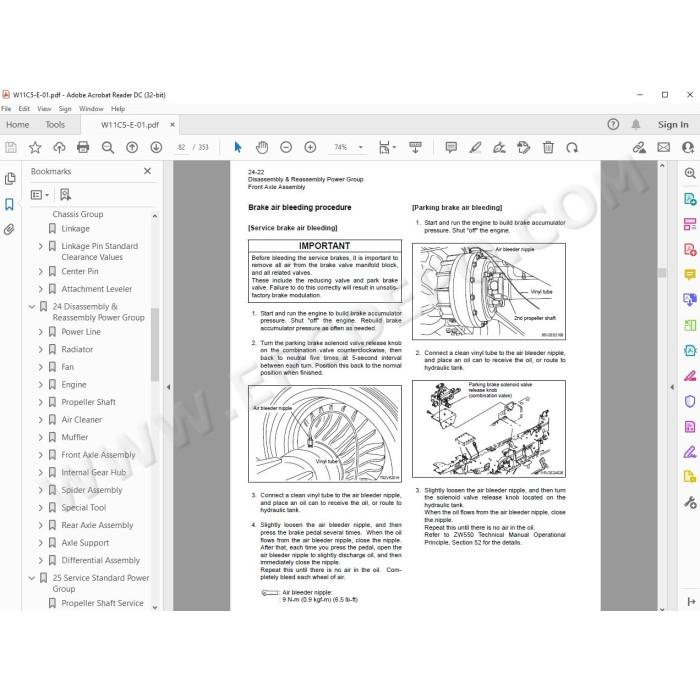Zoom in with the plus icon

tap(310, 147)
